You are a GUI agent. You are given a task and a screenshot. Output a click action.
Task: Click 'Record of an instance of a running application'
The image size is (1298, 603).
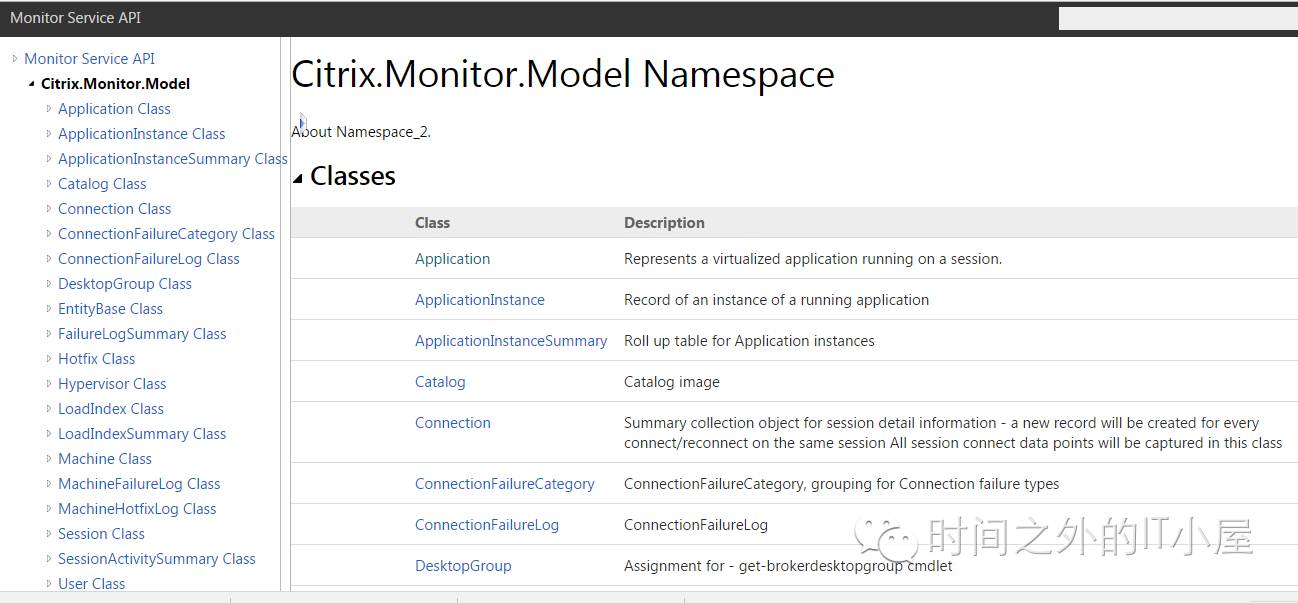(x=777, y=300)
